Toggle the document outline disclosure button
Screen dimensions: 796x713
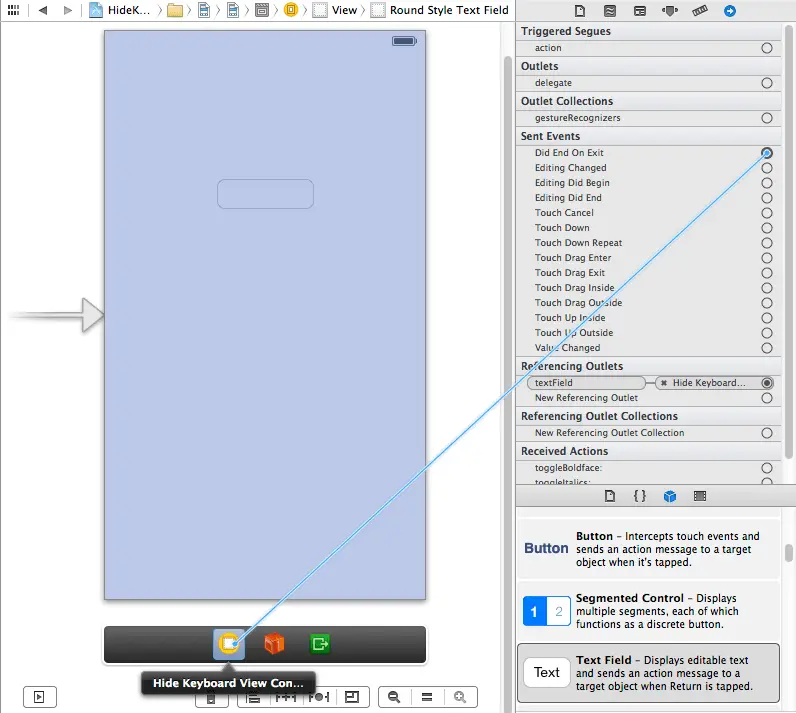[39, 697]
